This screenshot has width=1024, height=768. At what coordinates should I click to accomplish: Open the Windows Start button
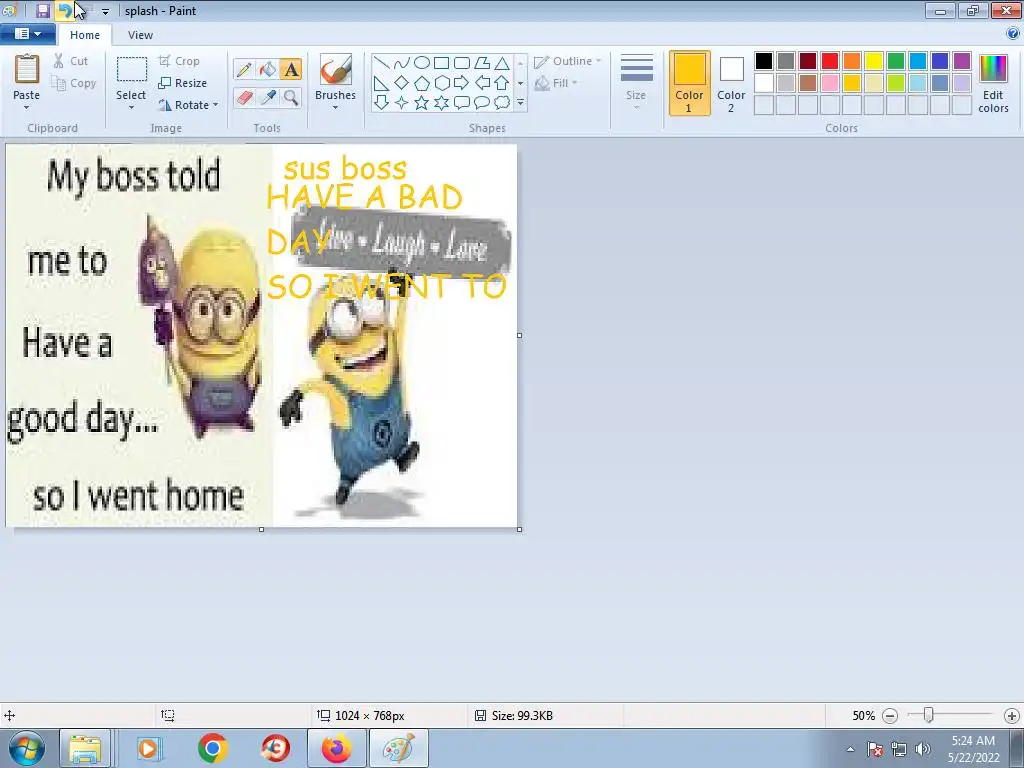click(x=27, y=748)
